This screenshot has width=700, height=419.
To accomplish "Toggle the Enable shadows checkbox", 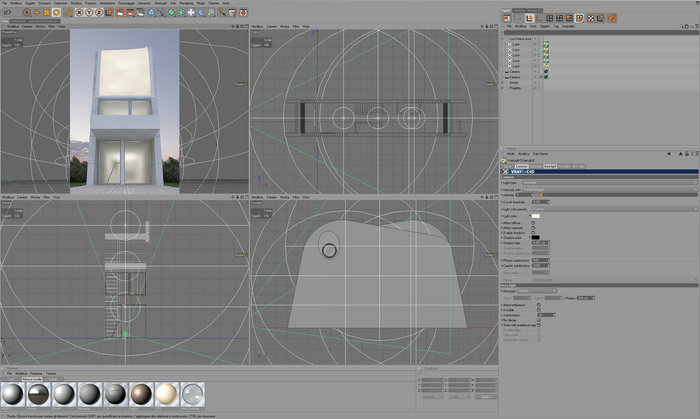I will (533, 232).
